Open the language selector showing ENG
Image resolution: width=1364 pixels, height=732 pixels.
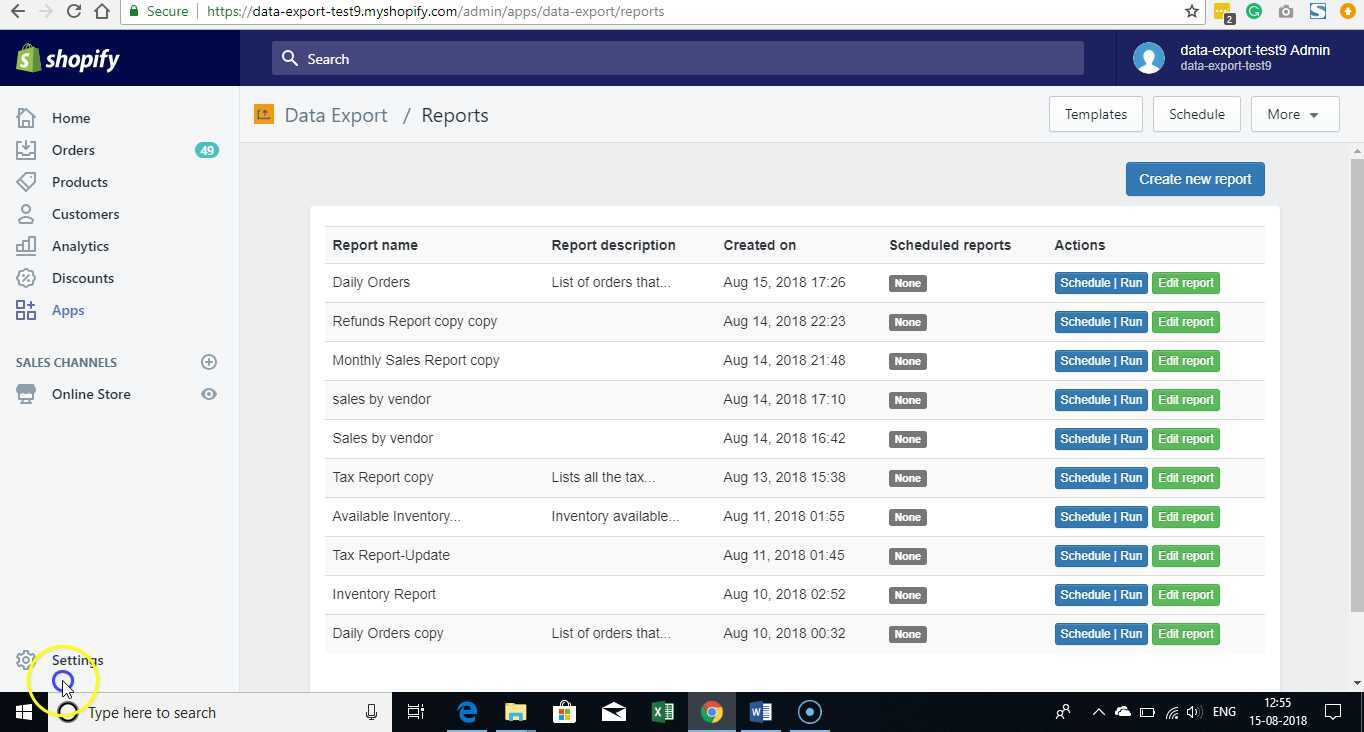point(1223,712)
